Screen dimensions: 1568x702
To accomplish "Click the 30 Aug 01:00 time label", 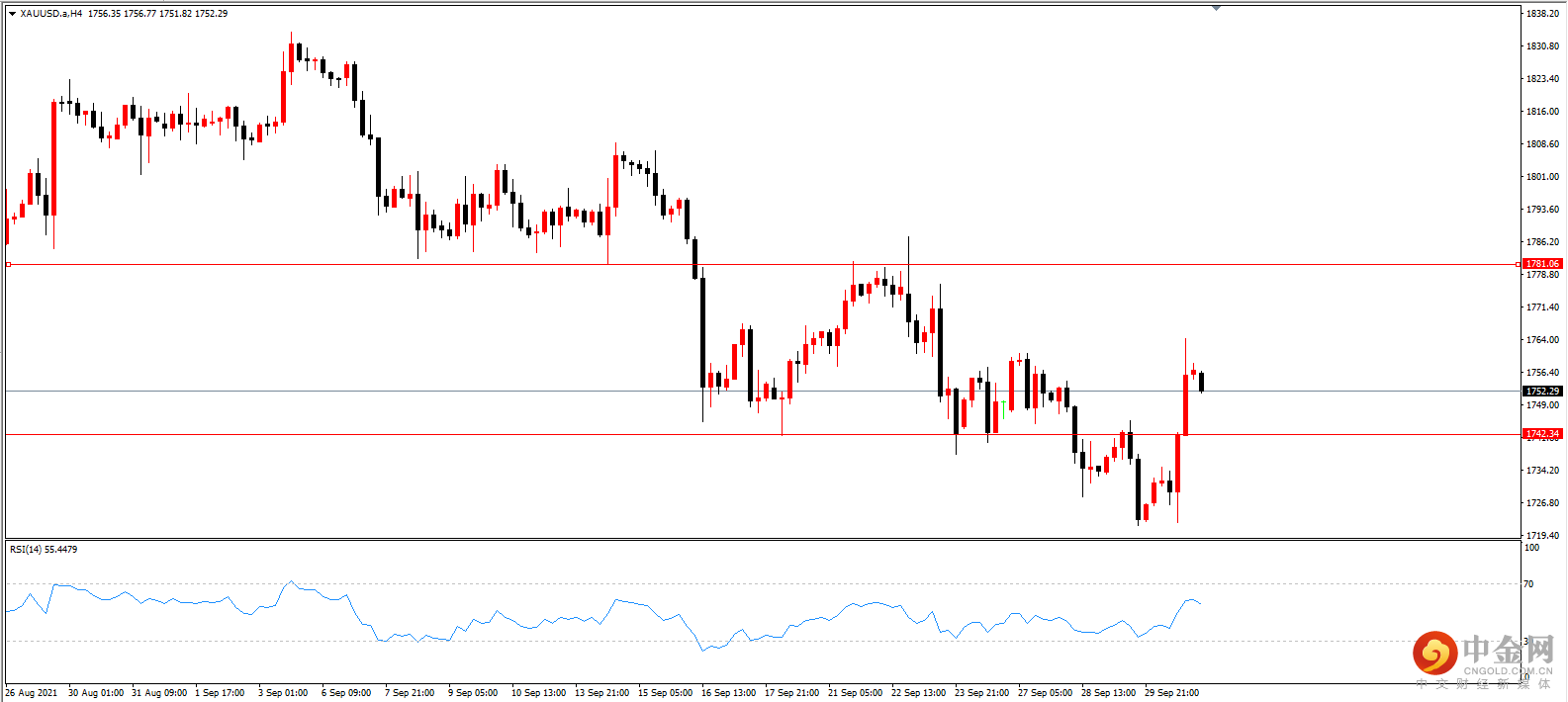I will click(96, 693).
